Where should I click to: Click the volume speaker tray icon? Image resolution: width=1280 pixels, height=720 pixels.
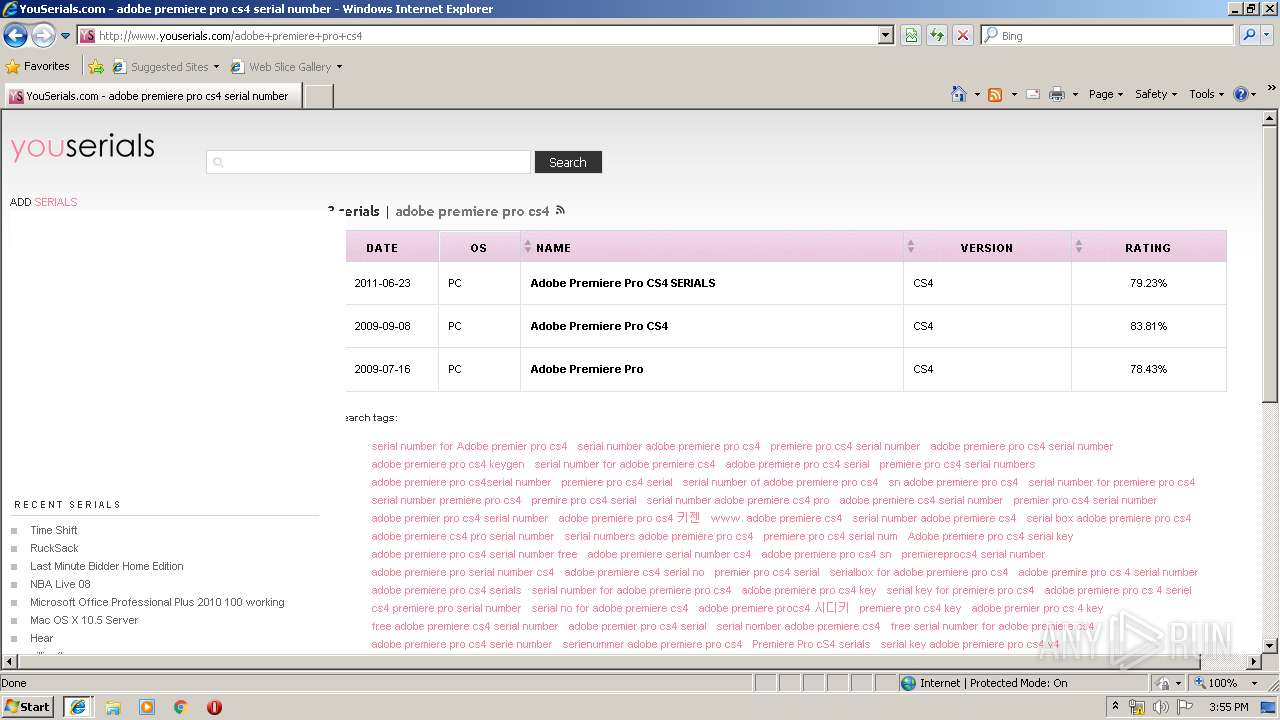1160,707
